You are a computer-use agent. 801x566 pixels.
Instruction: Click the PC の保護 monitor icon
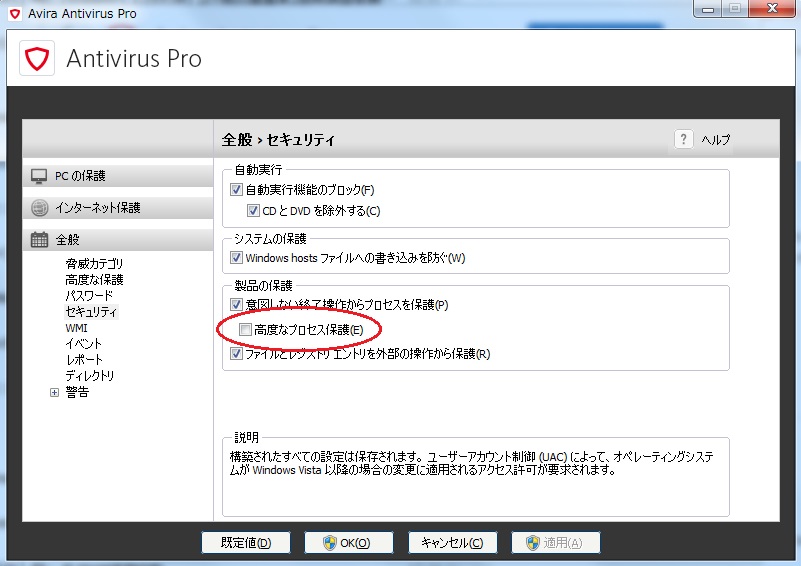click(39, 176)
